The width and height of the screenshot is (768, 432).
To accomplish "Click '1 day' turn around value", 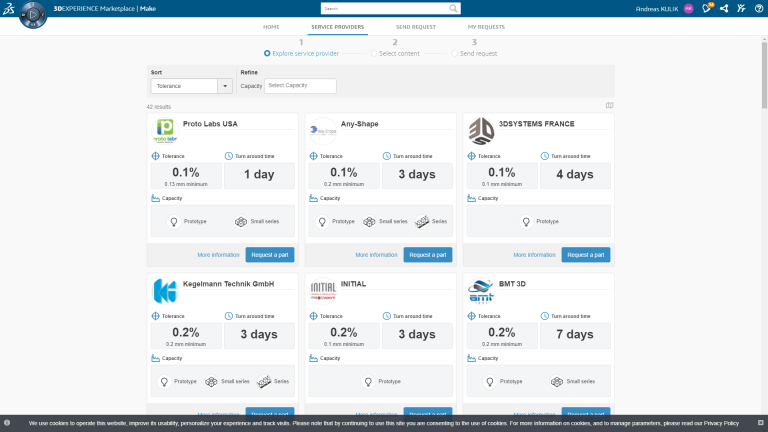I will 259,174.
